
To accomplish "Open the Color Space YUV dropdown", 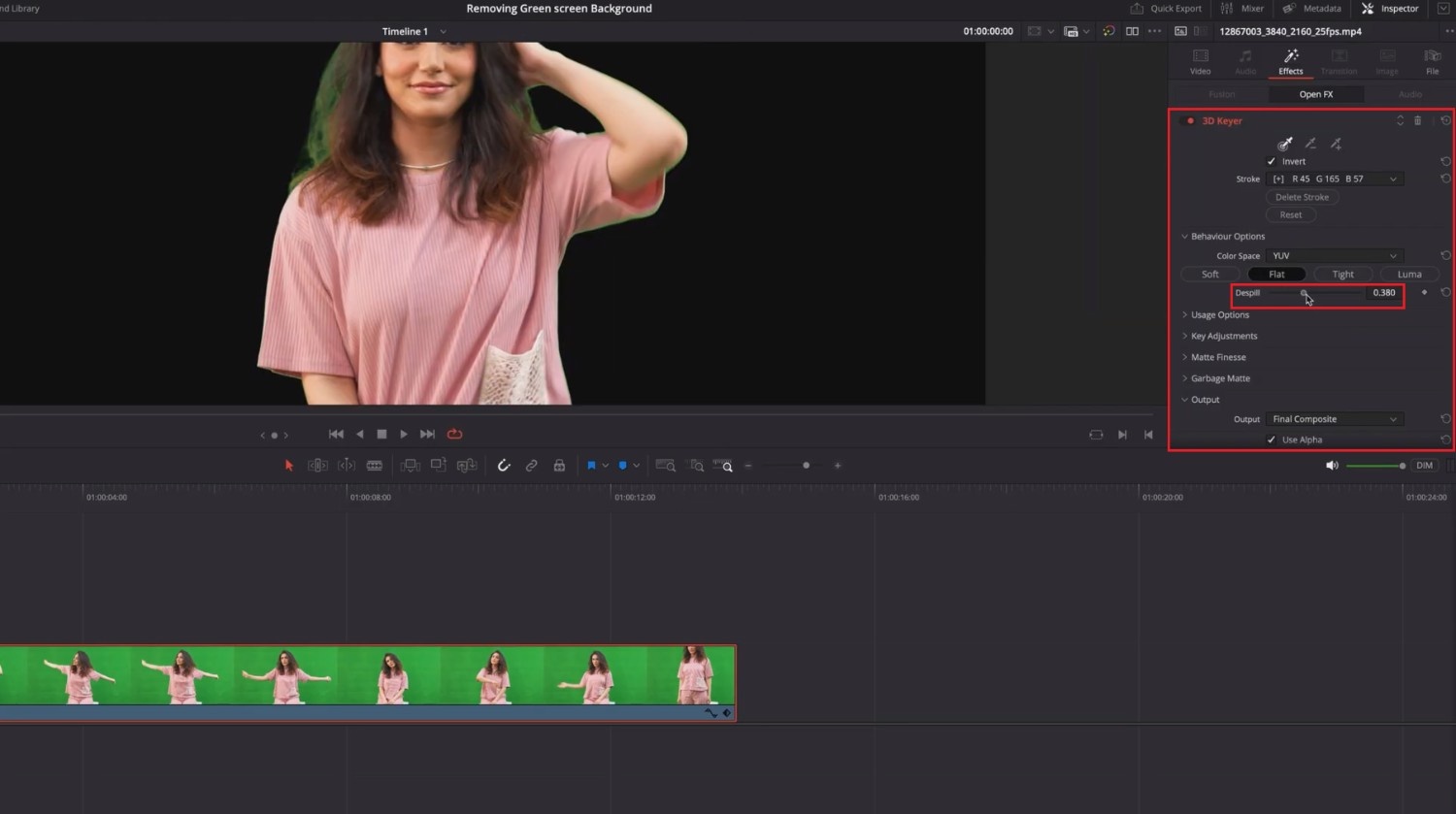I will point(1334,256).
